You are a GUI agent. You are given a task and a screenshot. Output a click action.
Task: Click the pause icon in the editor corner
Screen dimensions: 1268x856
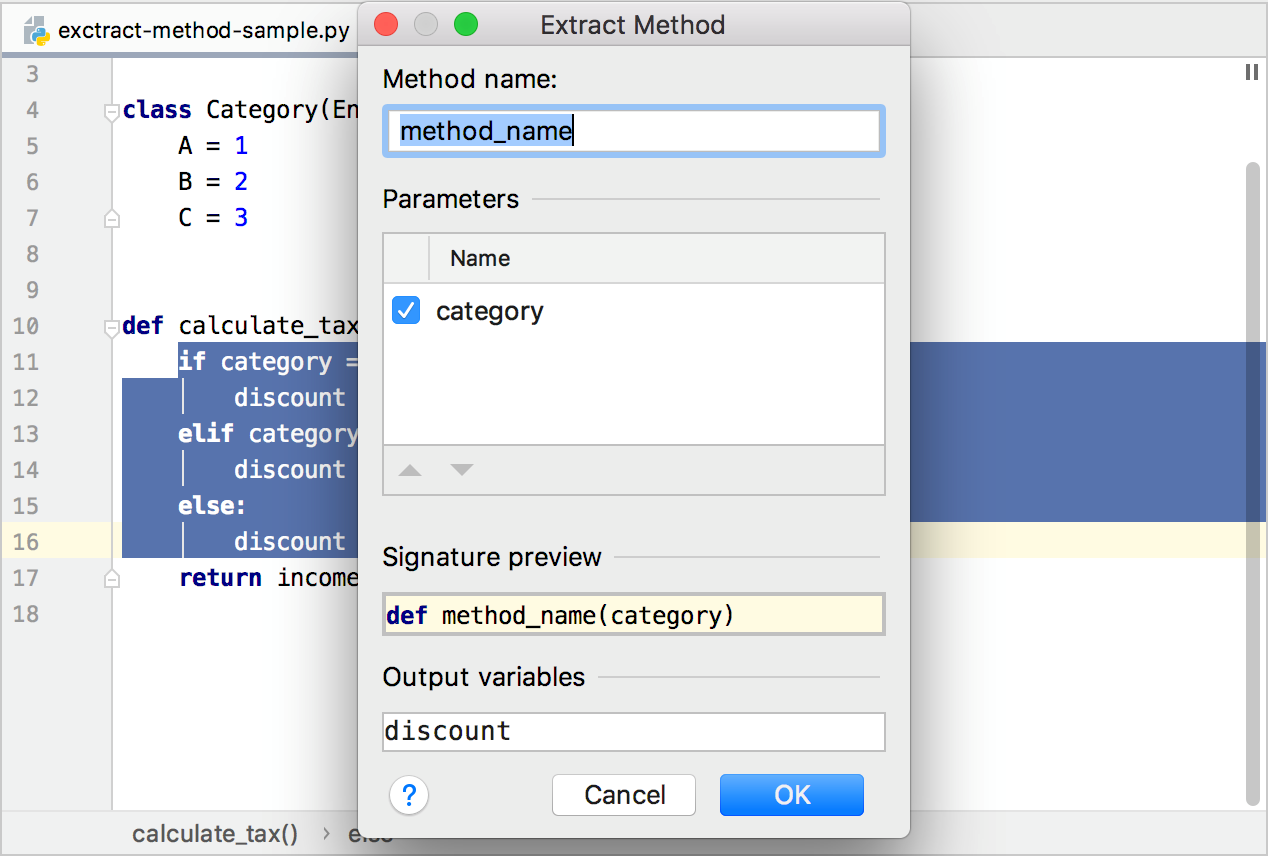(1251, 72)
